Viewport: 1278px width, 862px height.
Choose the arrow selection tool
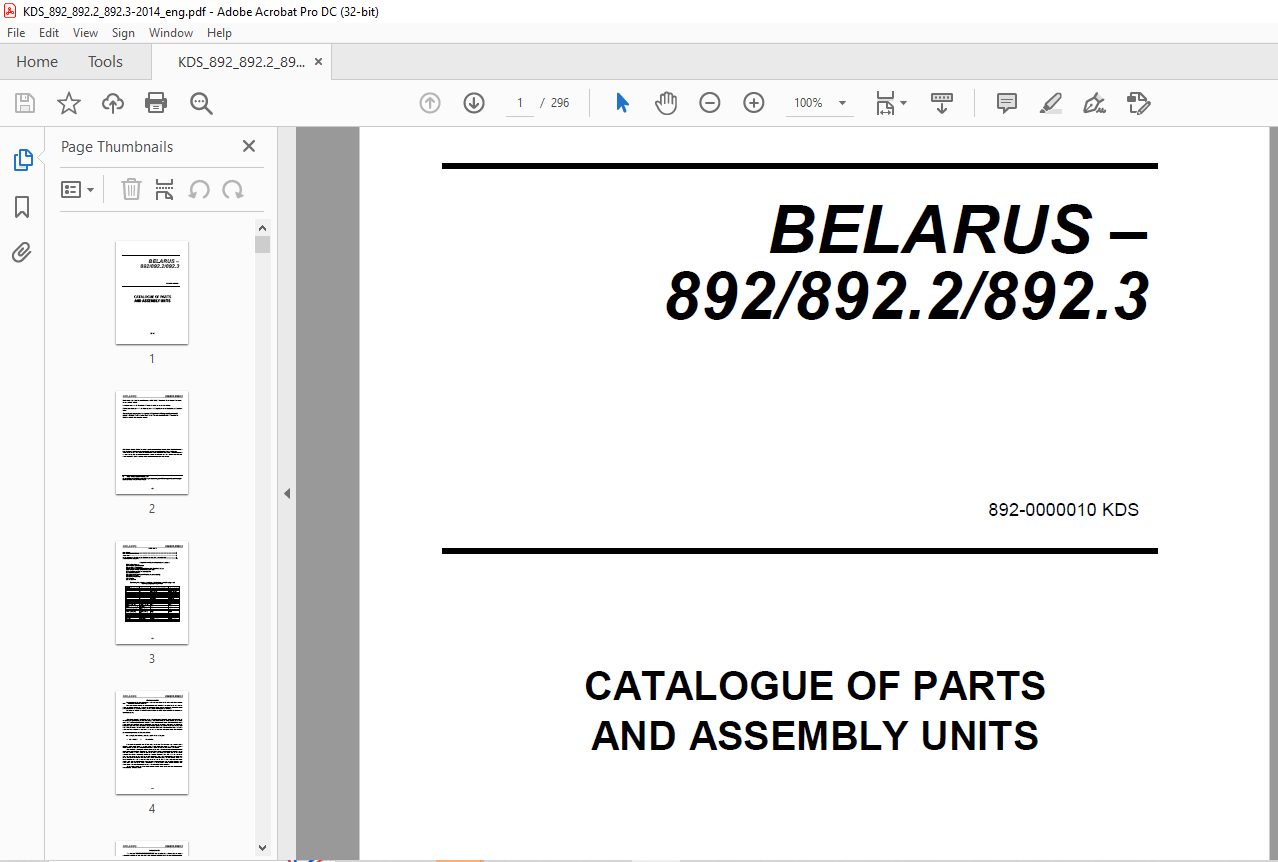(622, 103)
